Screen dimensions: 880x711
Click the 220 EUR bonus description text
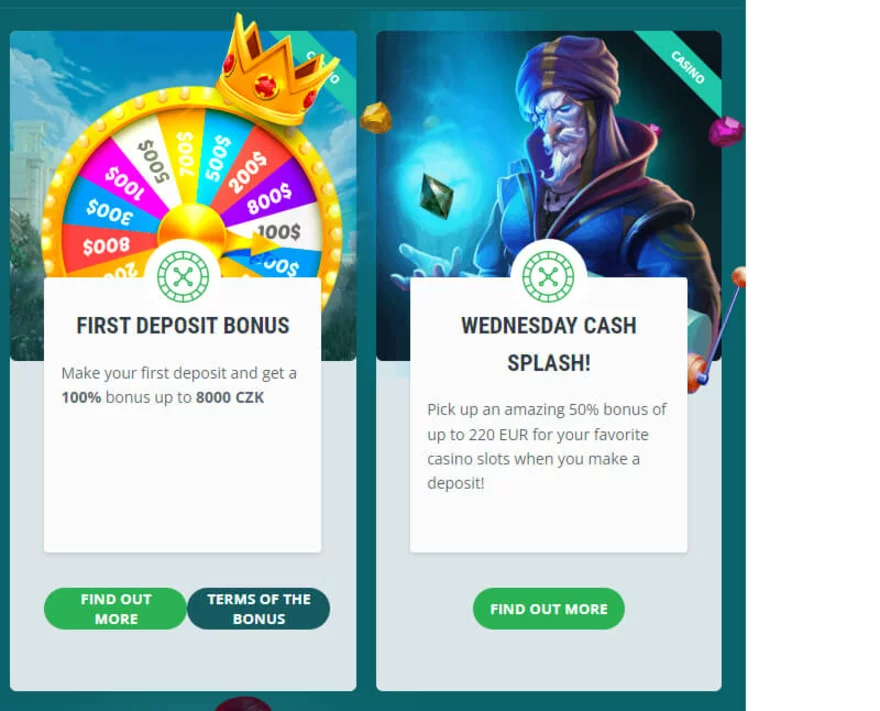pyautogui.click(x=547, y=446)
